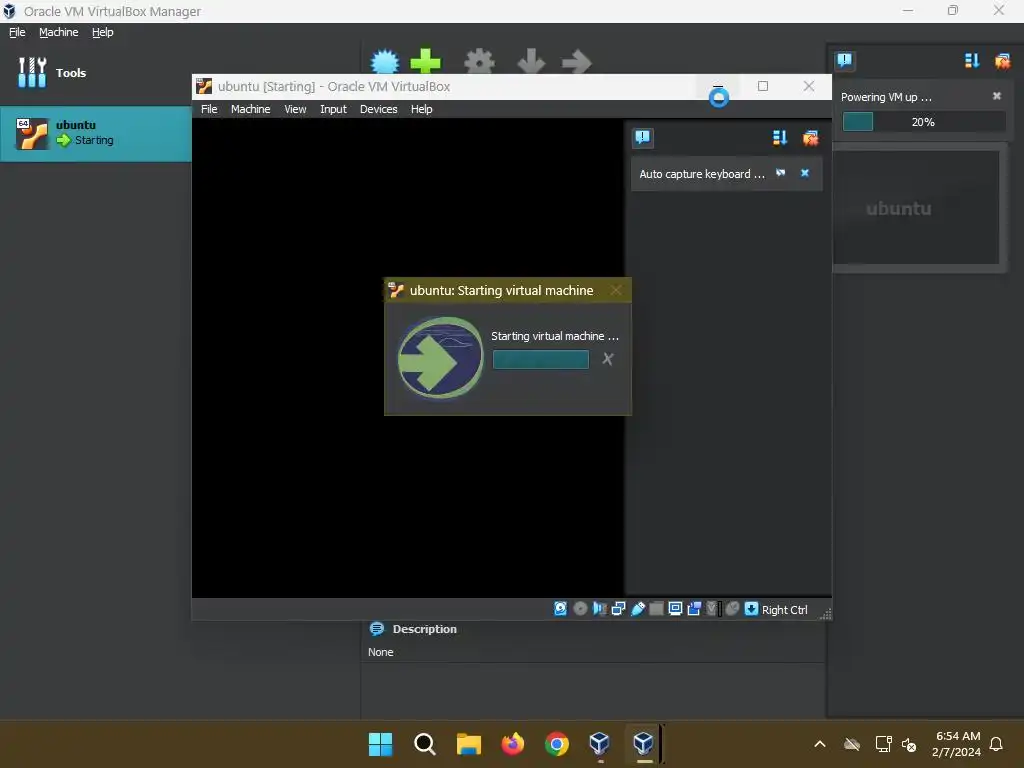Open the File menu in the ubuntu VM window

click(x=209, y=109)
